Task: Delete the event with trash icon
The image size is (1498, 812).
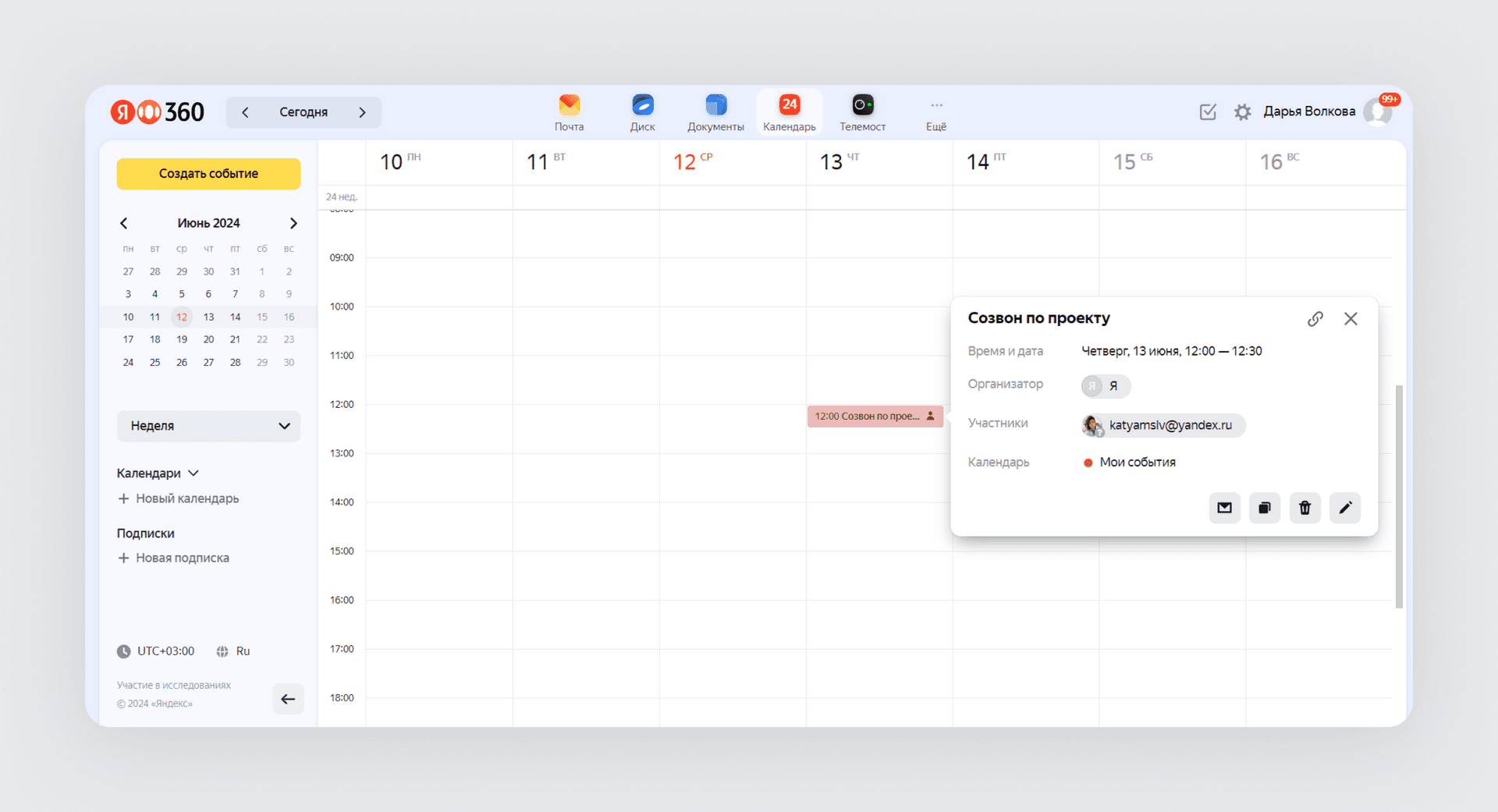Action: click(x=1305, y=508)
